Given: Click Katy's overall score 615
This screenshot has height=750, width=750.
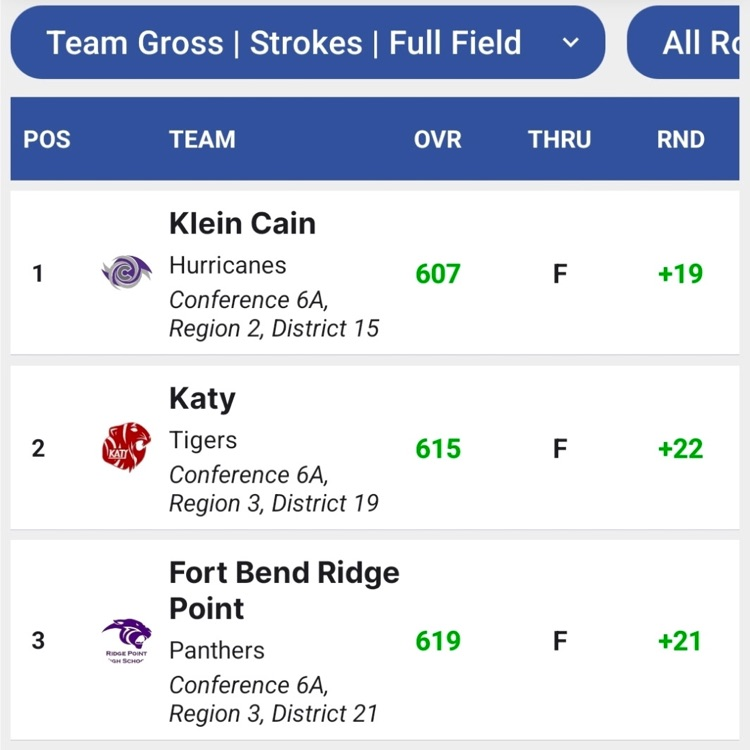Looking at the screenshot, I should click(438, 448).
